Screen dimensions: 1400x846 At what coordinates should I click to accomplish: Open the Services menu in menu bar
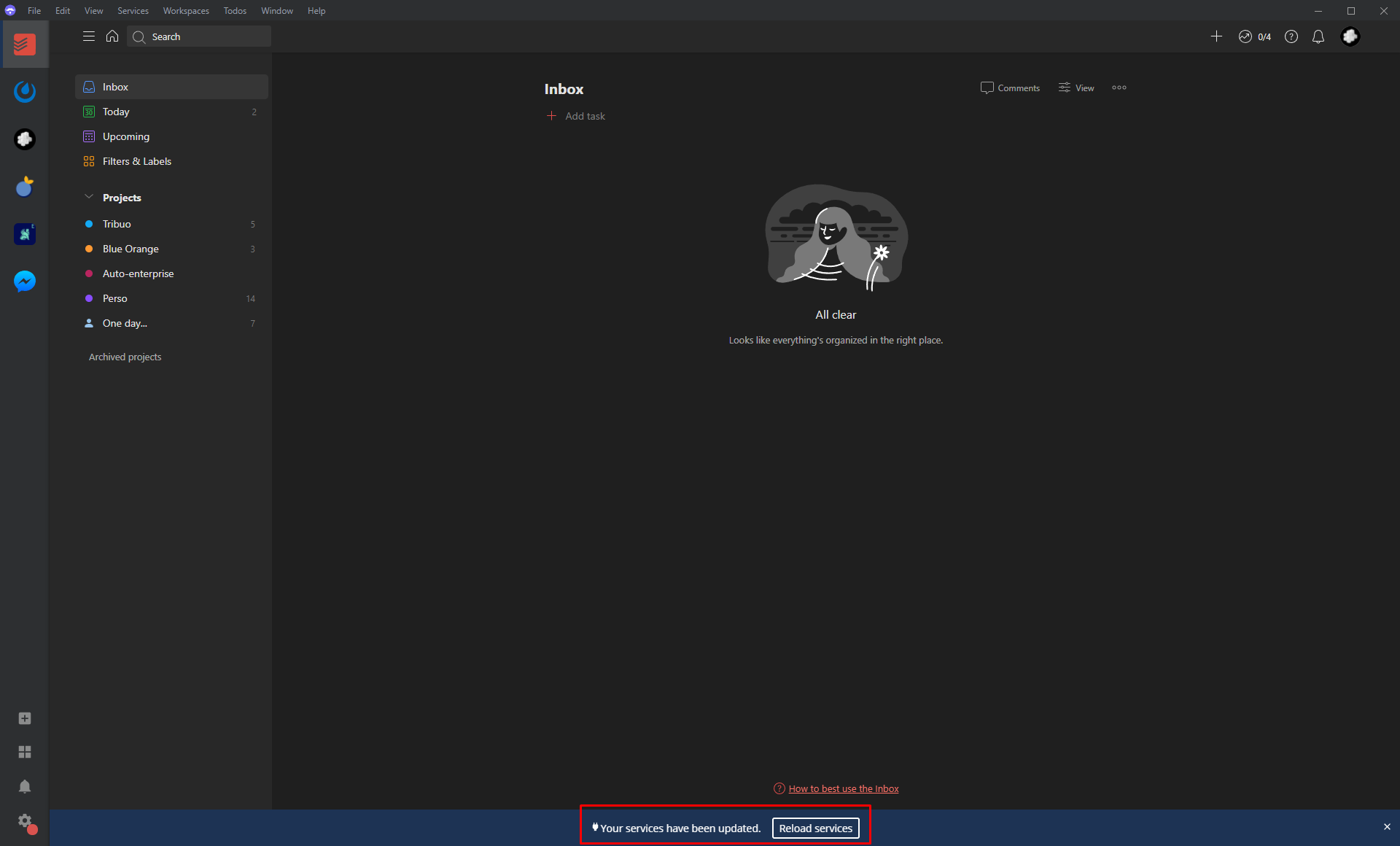pyautogui.click(x=132, y=10)
